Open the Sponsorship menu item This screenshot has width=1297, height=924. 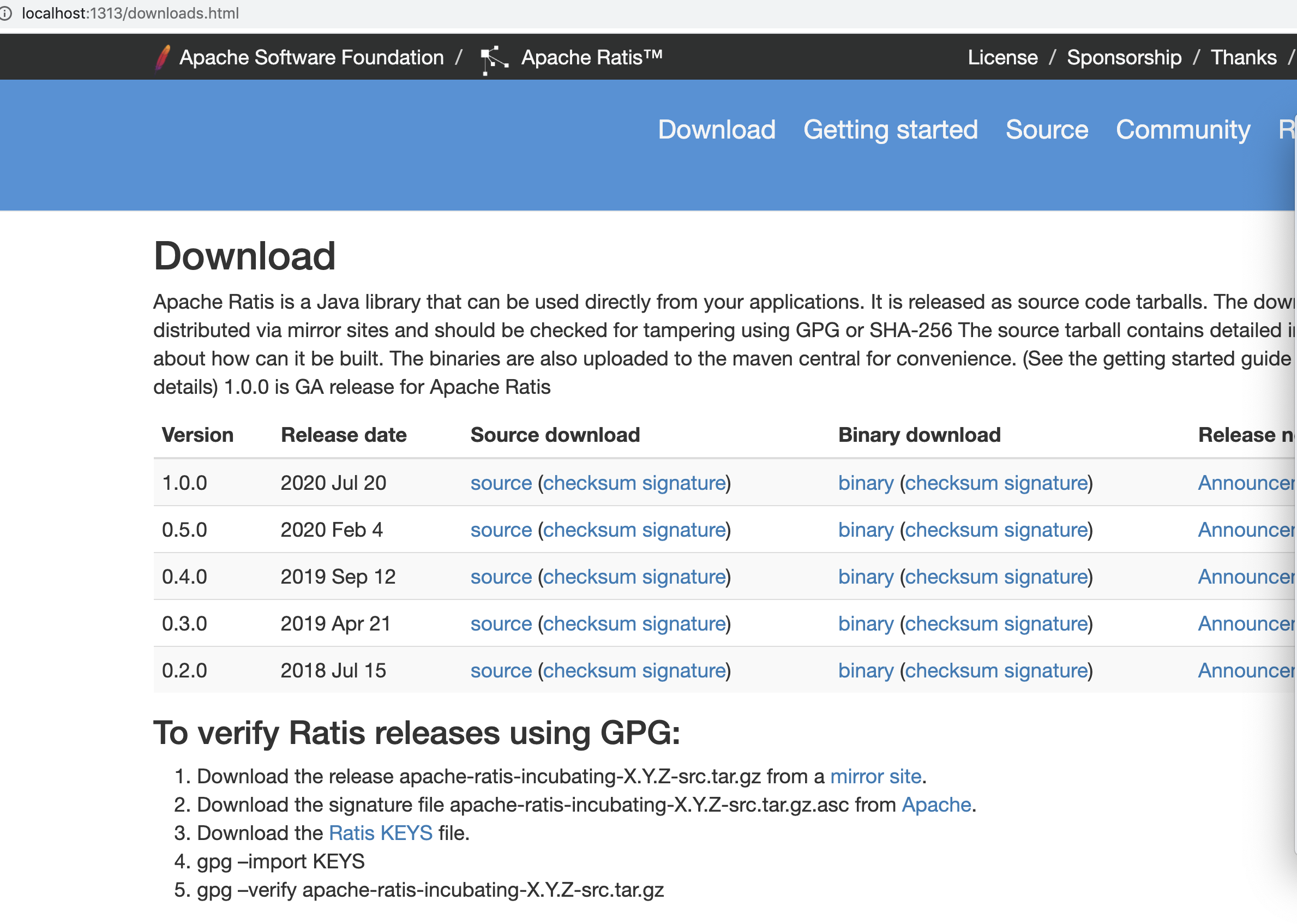coord(1124,57)
